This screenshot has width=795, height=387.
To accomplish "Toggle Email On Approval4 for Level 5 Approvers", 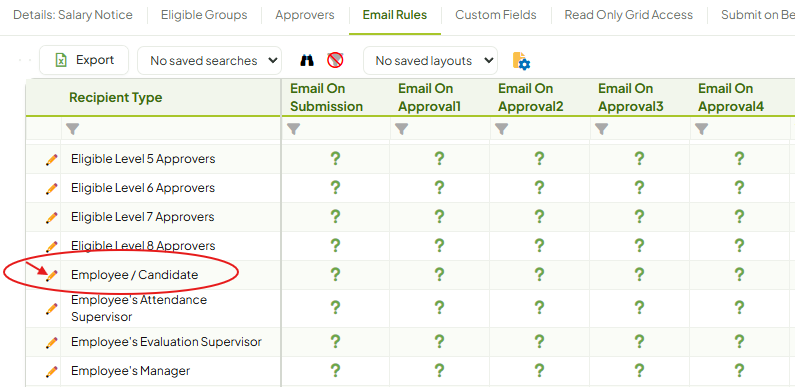I will 739,159.
